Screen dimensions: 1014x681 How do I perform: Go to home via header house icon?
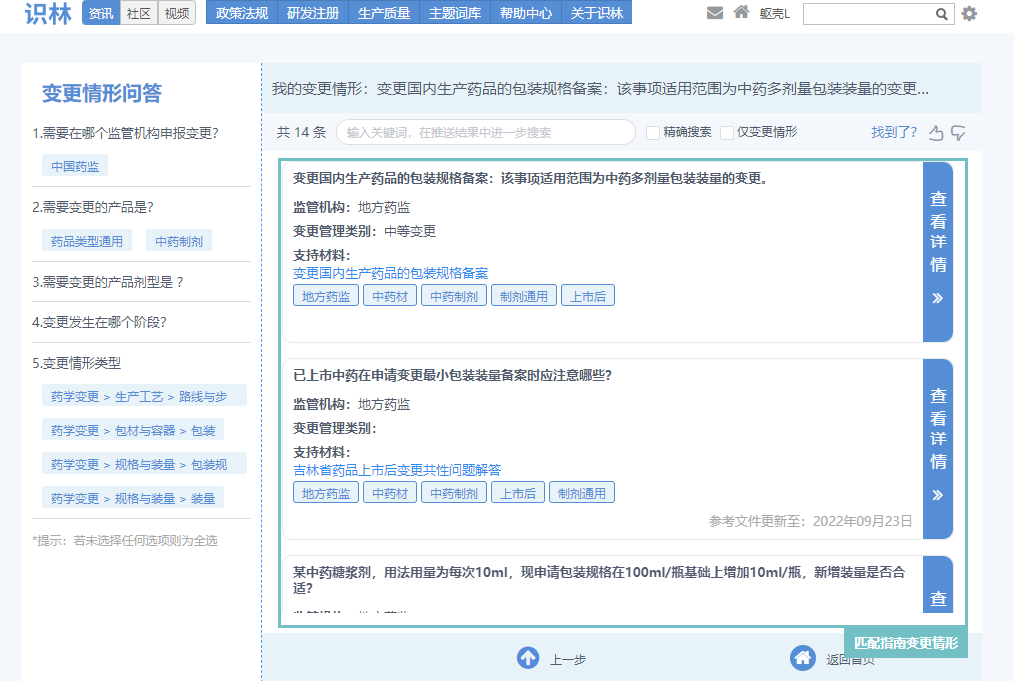[741, 12]
